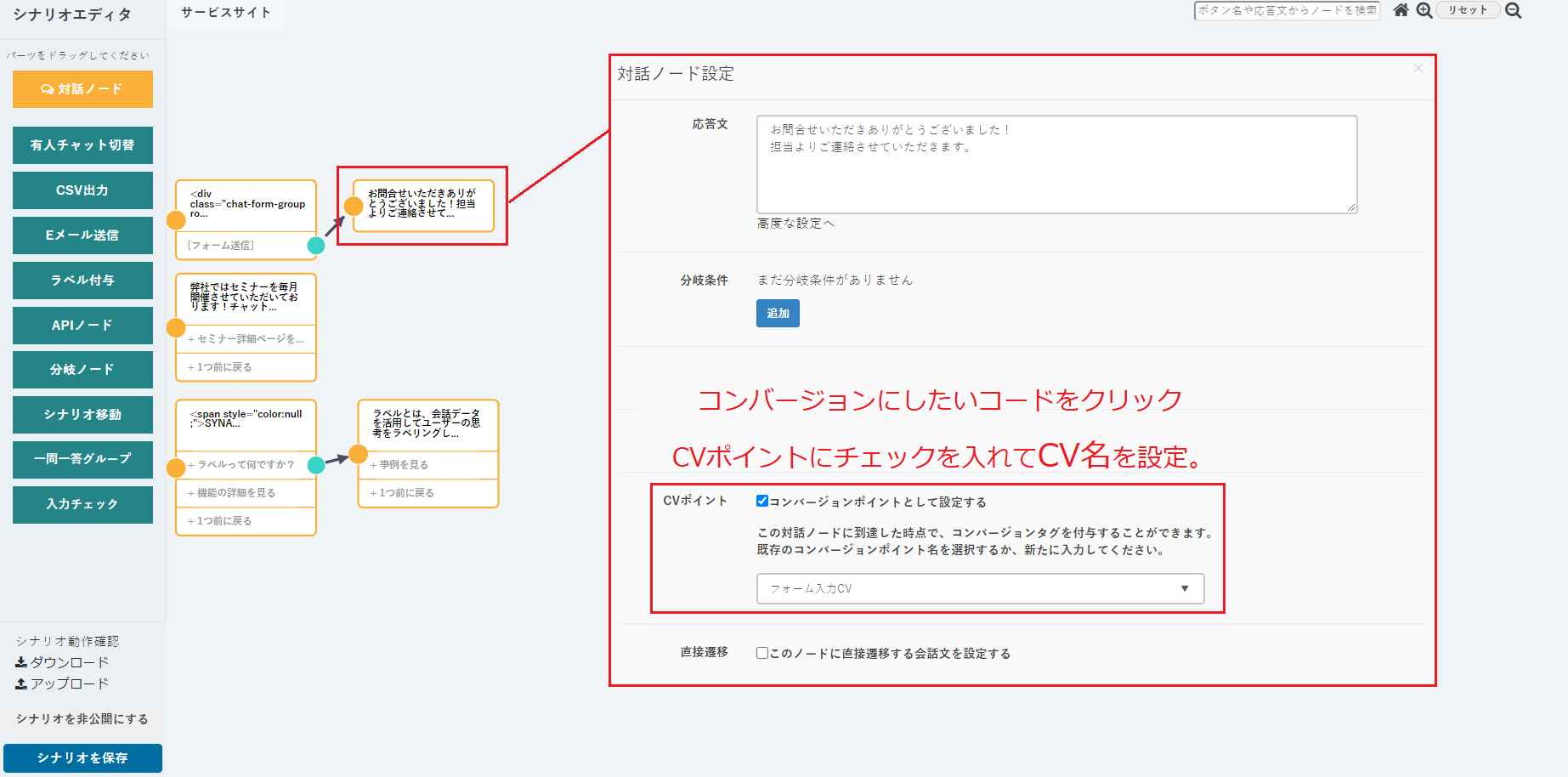
Task: Click the home icon in top toolbar
Action: pyautogui.click(x=1401, y=10)
